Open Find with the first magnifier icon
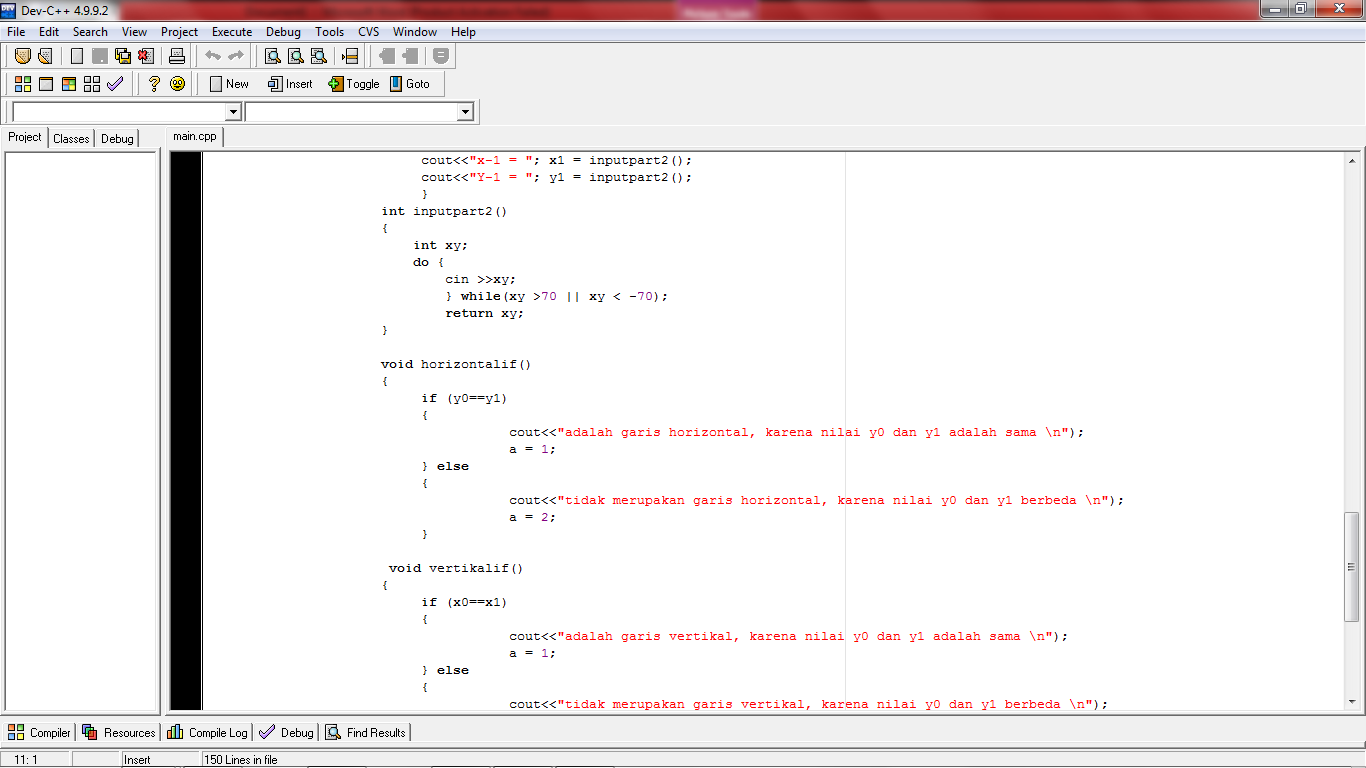 coord(272,56)
